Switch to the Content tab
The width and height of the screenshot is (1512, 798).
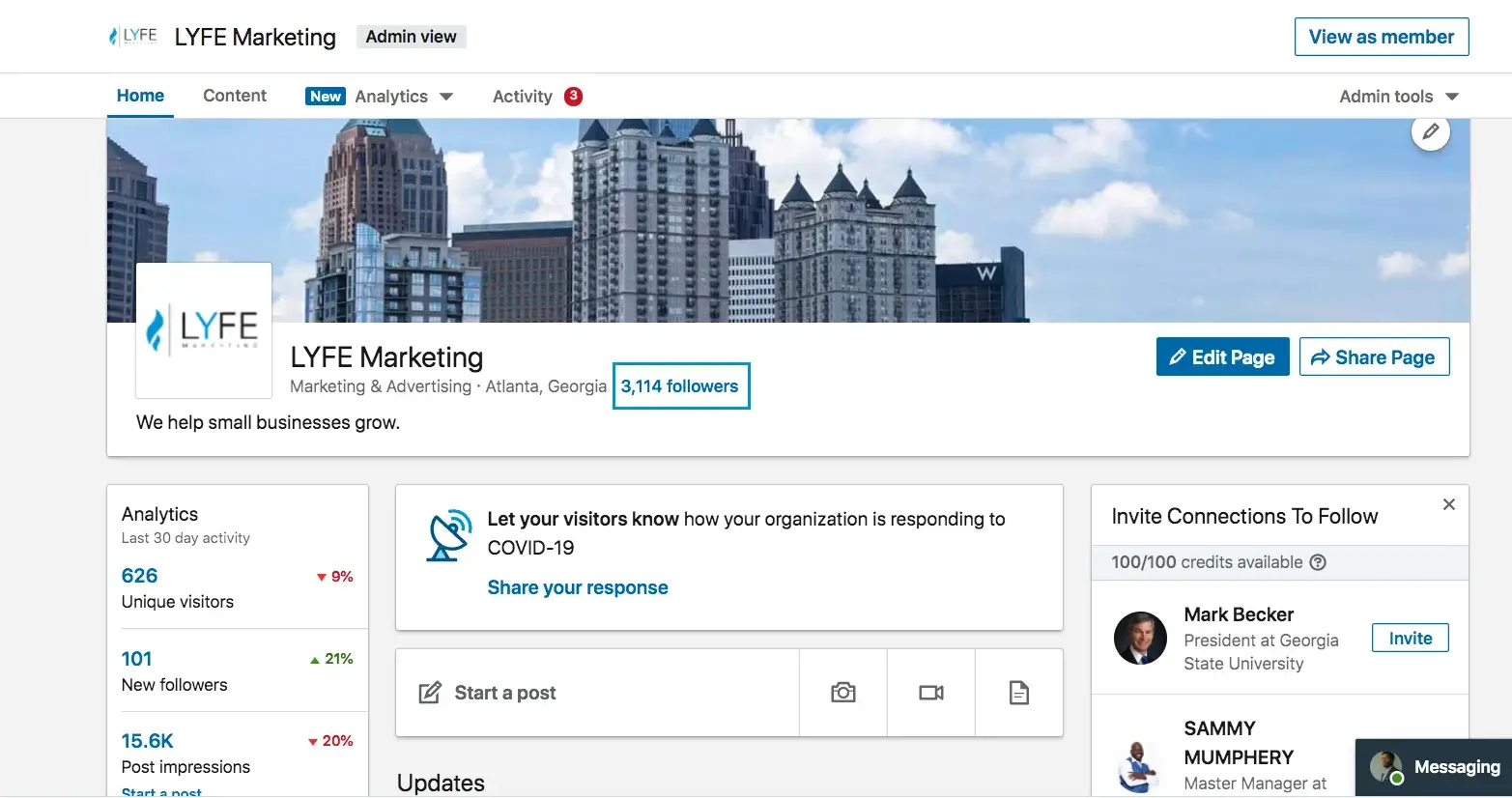234,95
